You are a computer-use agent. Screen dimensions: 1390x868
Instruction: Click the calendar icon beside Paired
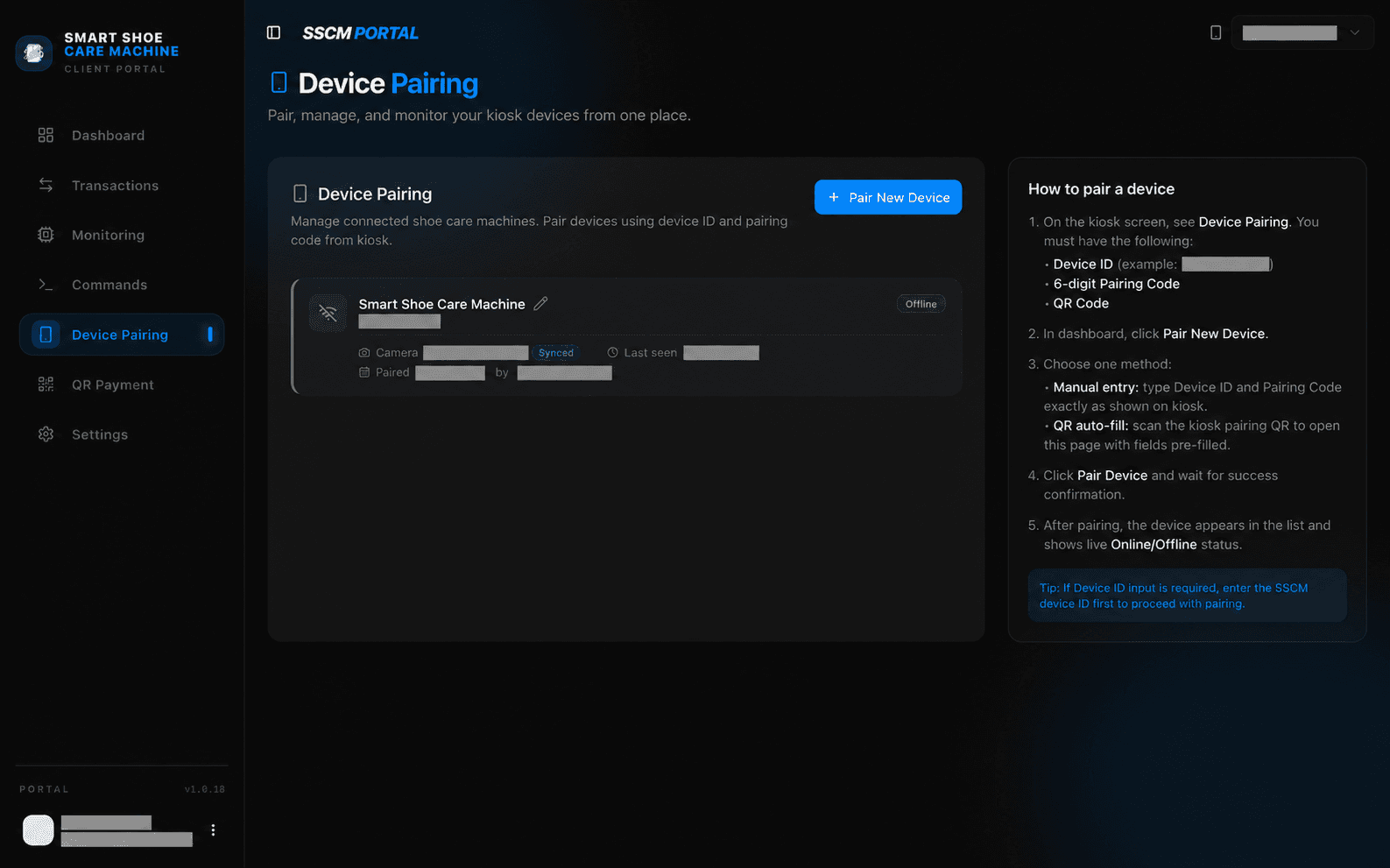click(364, 372)
